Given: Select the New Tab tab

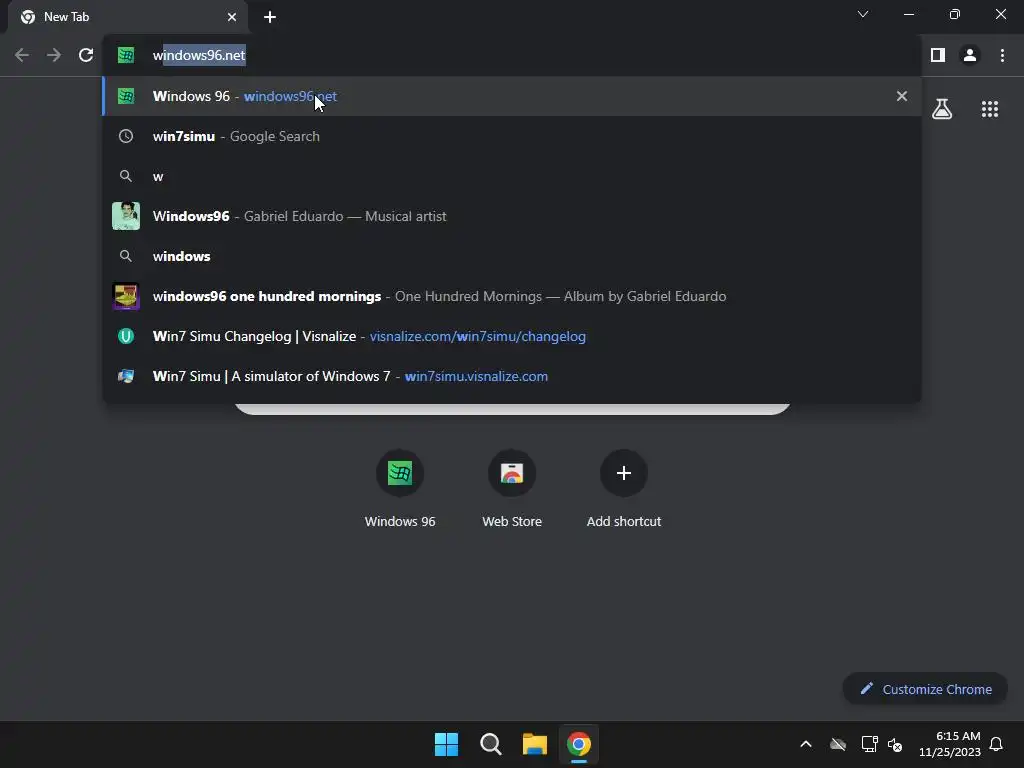Looking at the screenshot, I should (x=128, y=17).
